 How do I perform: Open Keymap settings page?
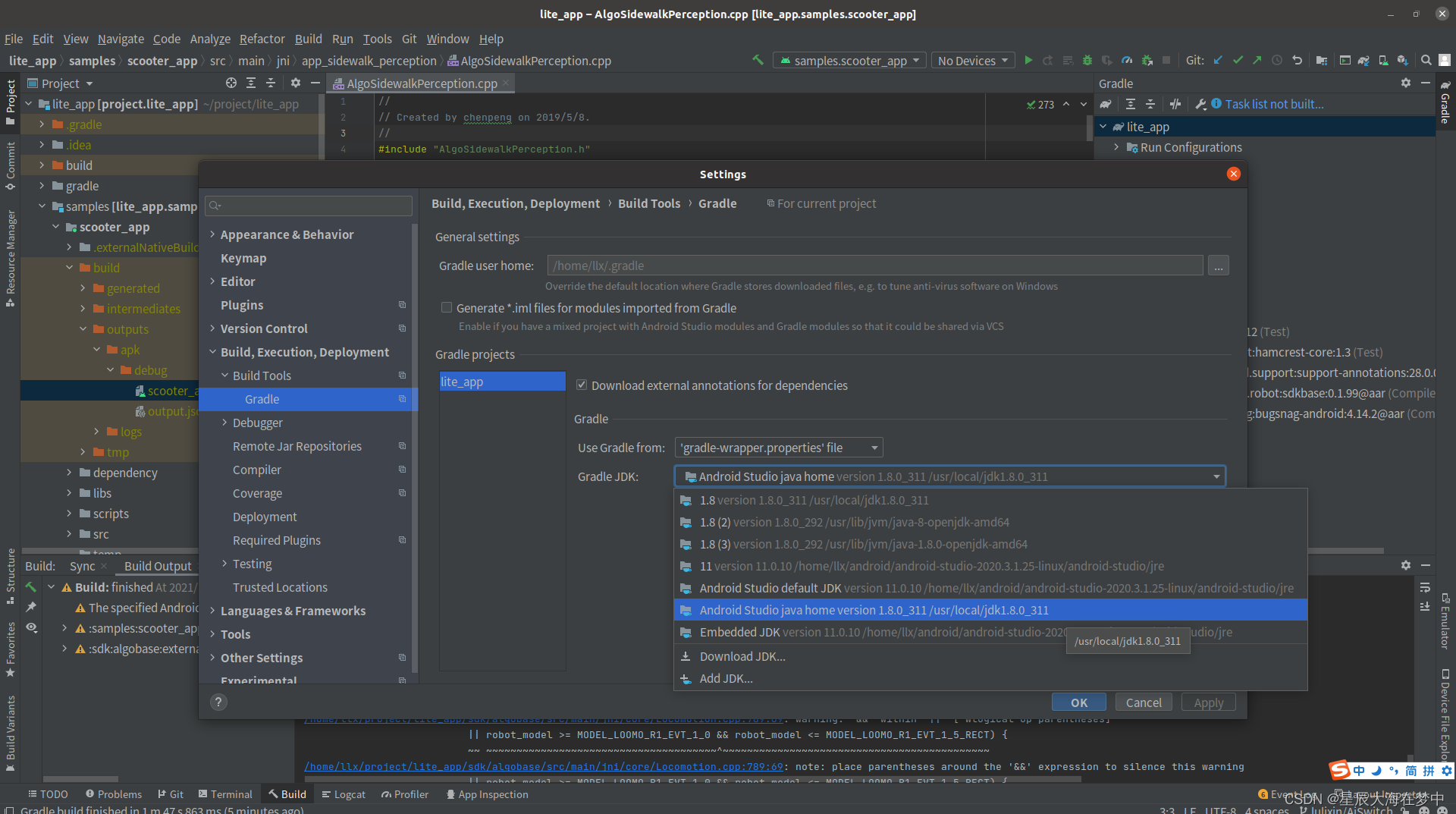(243, 258)
